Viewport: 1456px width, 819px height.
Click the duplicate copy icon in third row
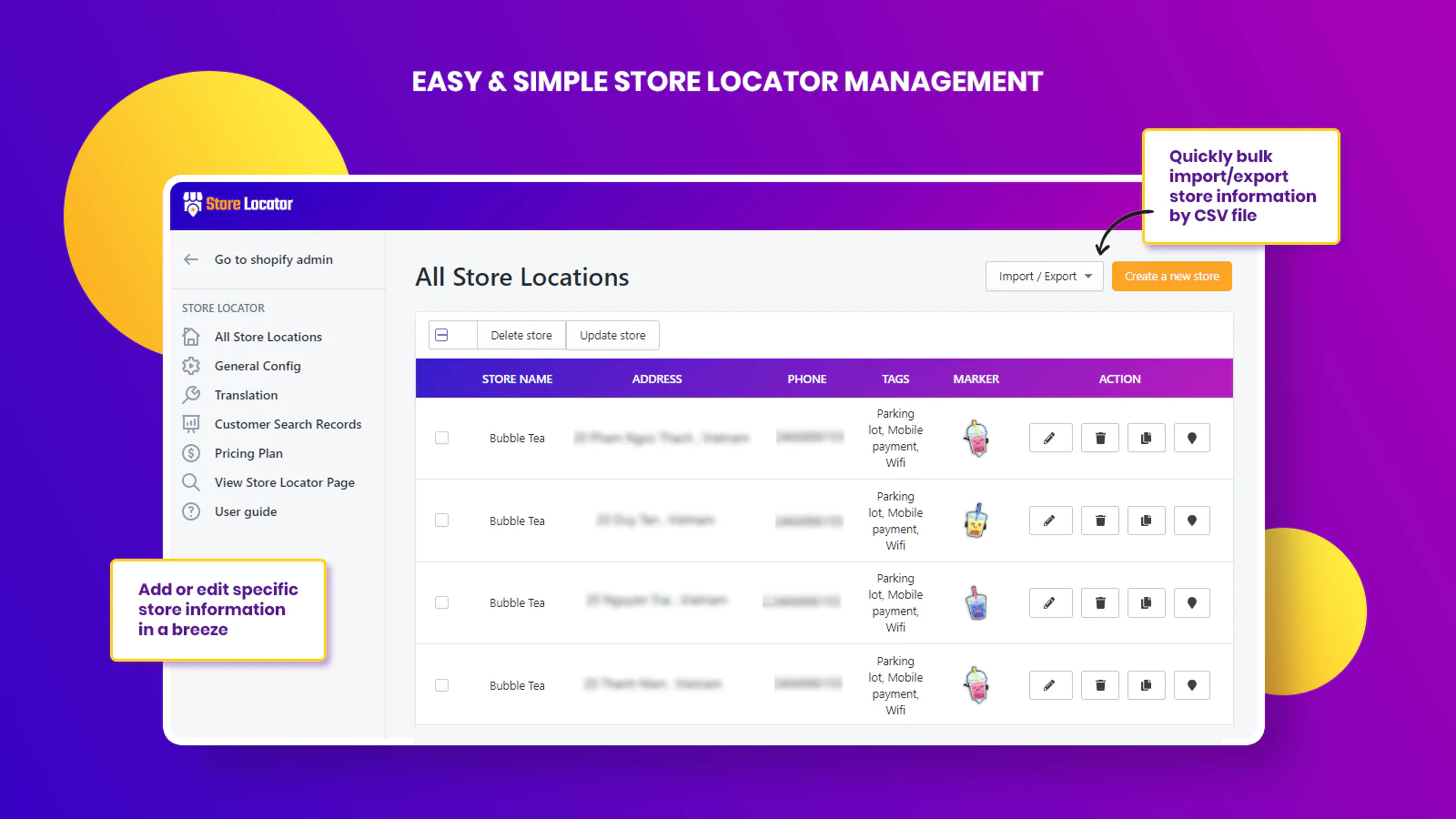tap(1146, 602)
